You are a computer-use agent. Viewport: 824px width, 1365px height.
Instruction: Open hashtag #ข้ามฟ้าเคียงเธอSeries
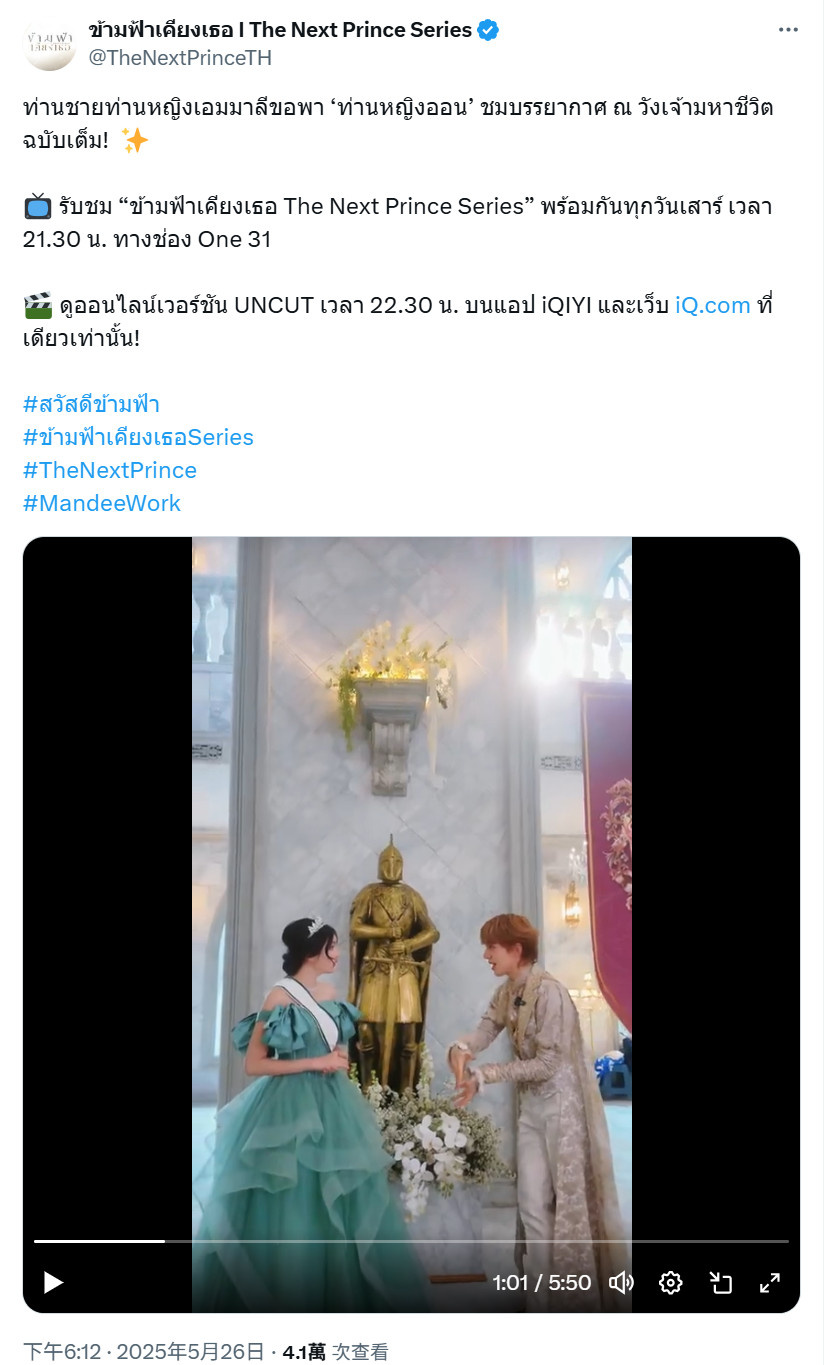point(138,437)
